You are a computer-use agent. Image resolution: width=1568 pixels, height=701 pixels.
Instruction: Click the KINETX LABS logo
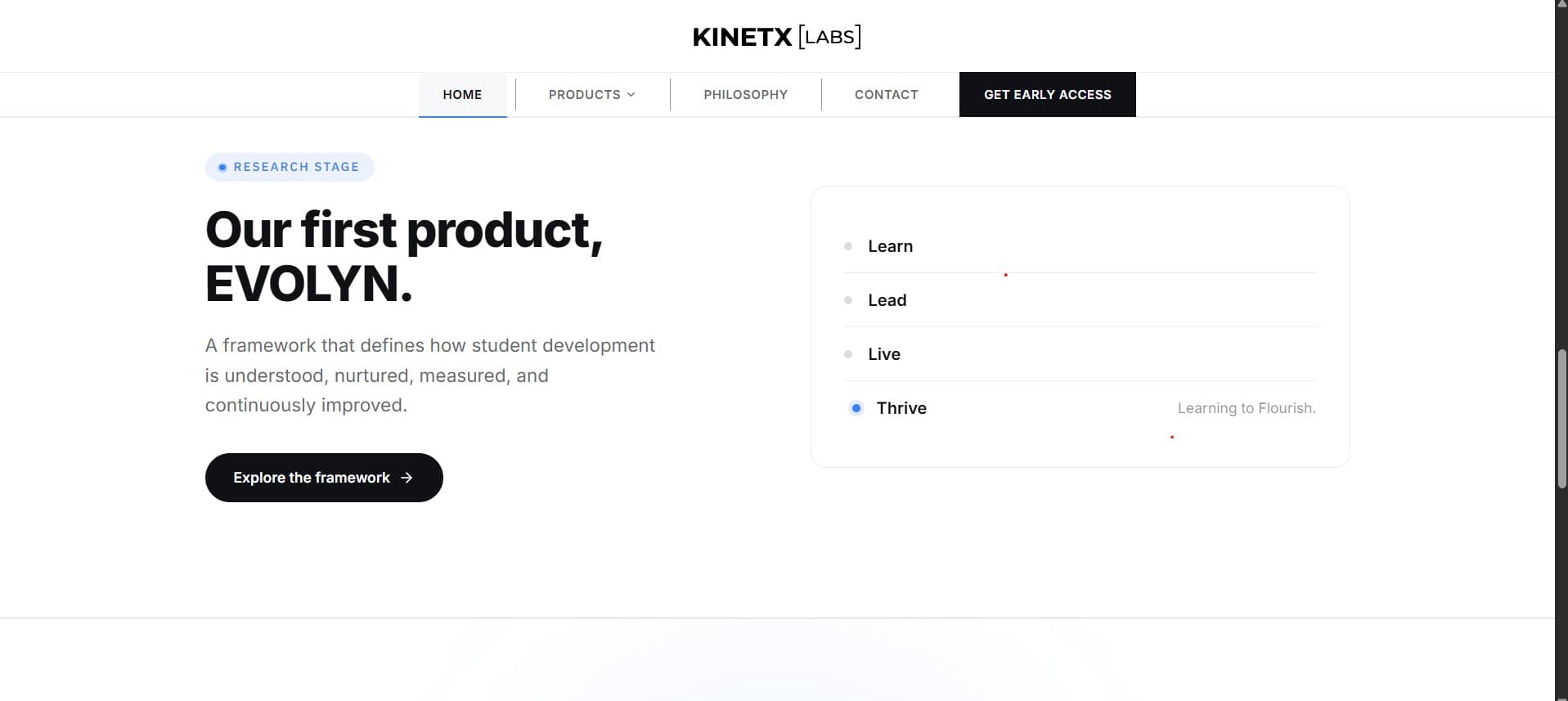[776, 37]
